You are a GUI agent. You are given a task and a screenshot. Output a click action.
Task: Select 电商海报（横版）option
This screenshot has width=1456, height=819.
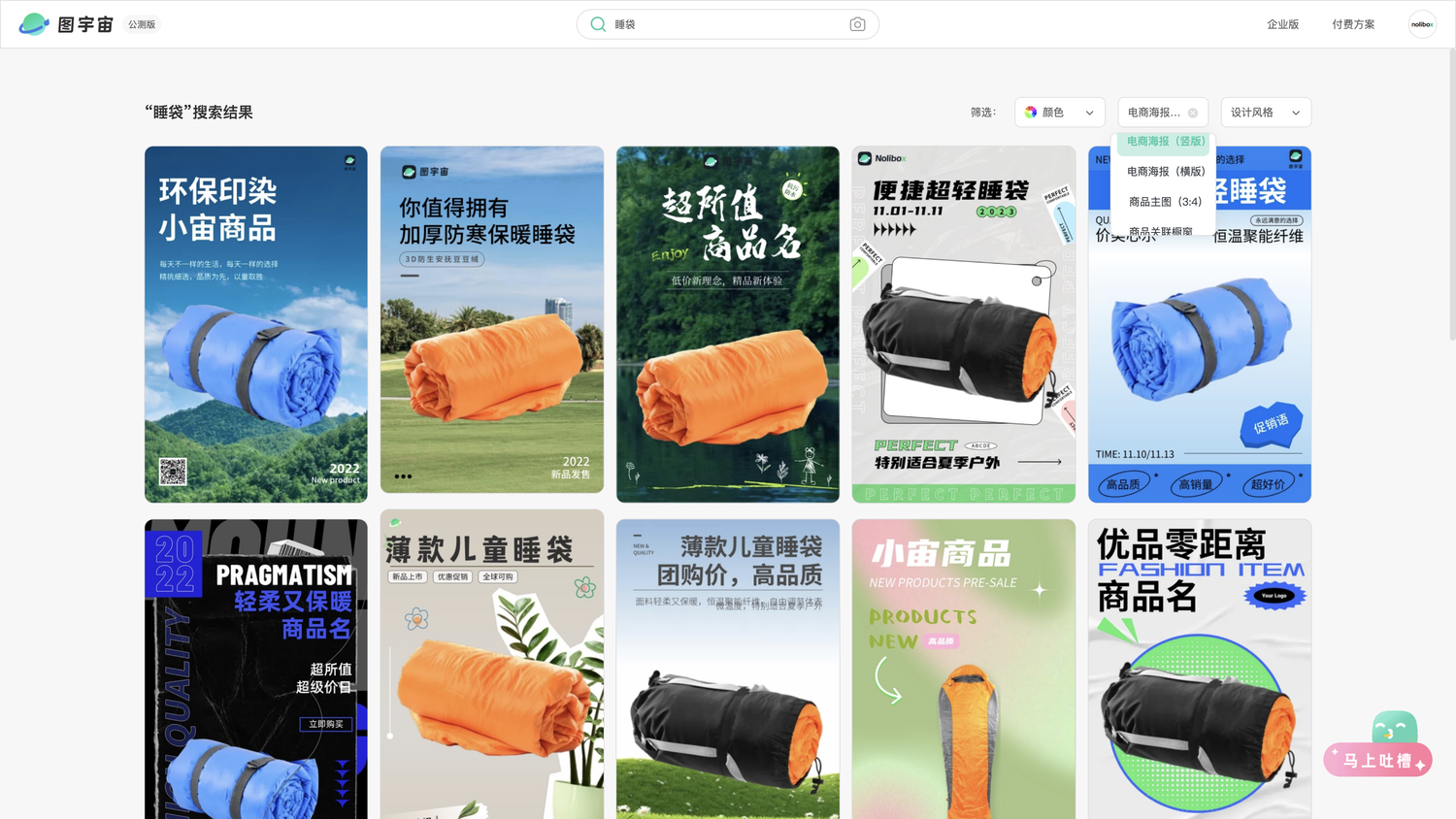coord(1166,172)
